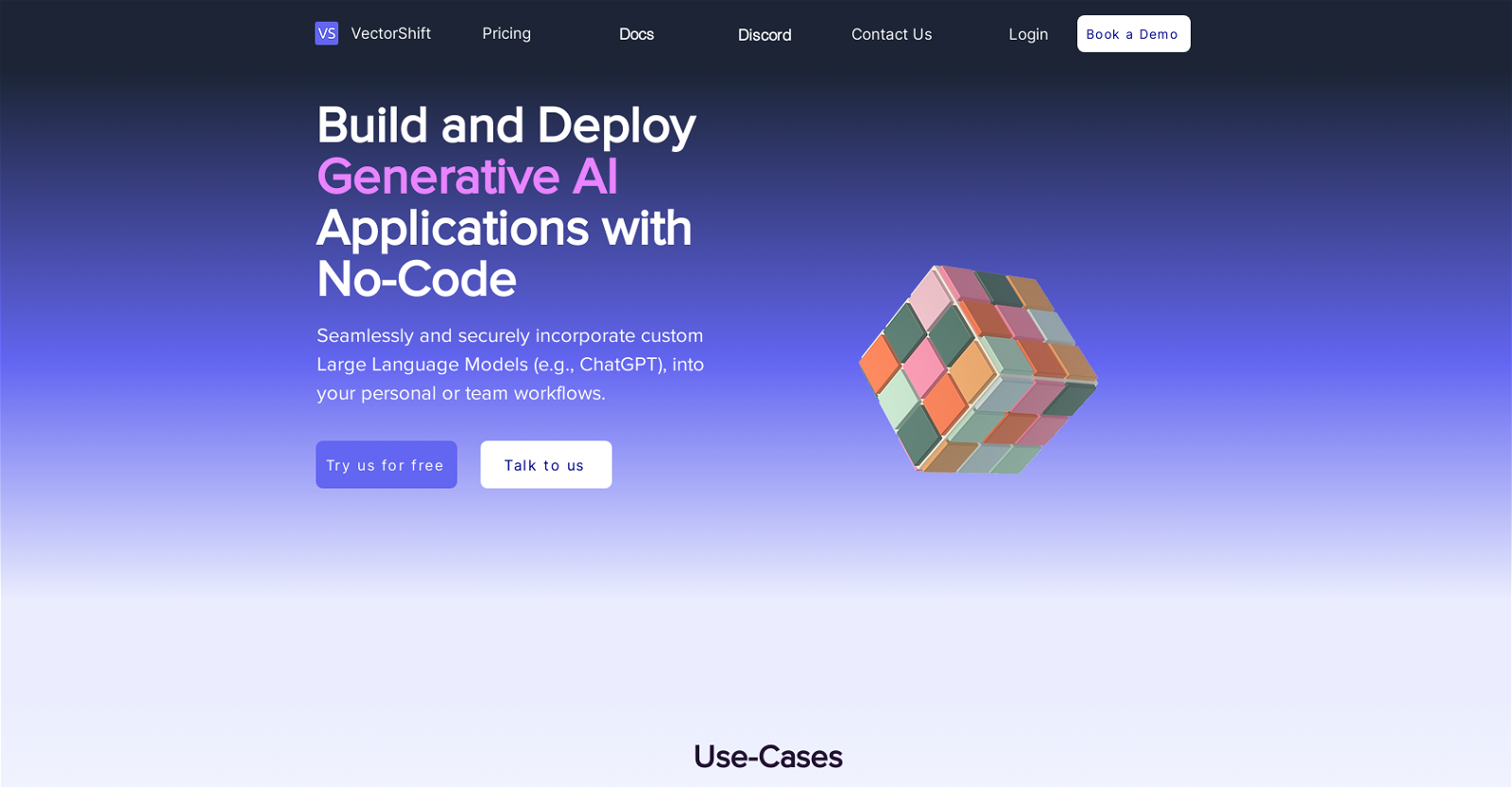Click the VS logo icon
Screen dimensions: 1512x788
326,34
